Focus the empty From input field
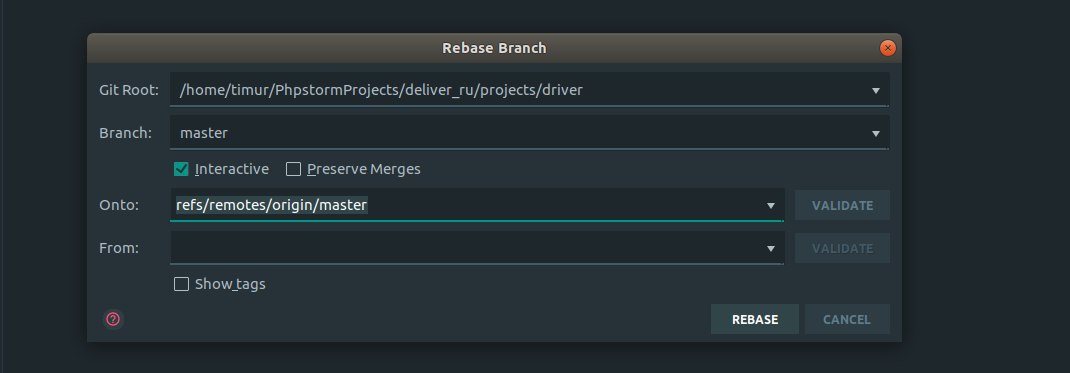1070x373 pixels. (x=476, y=248)
